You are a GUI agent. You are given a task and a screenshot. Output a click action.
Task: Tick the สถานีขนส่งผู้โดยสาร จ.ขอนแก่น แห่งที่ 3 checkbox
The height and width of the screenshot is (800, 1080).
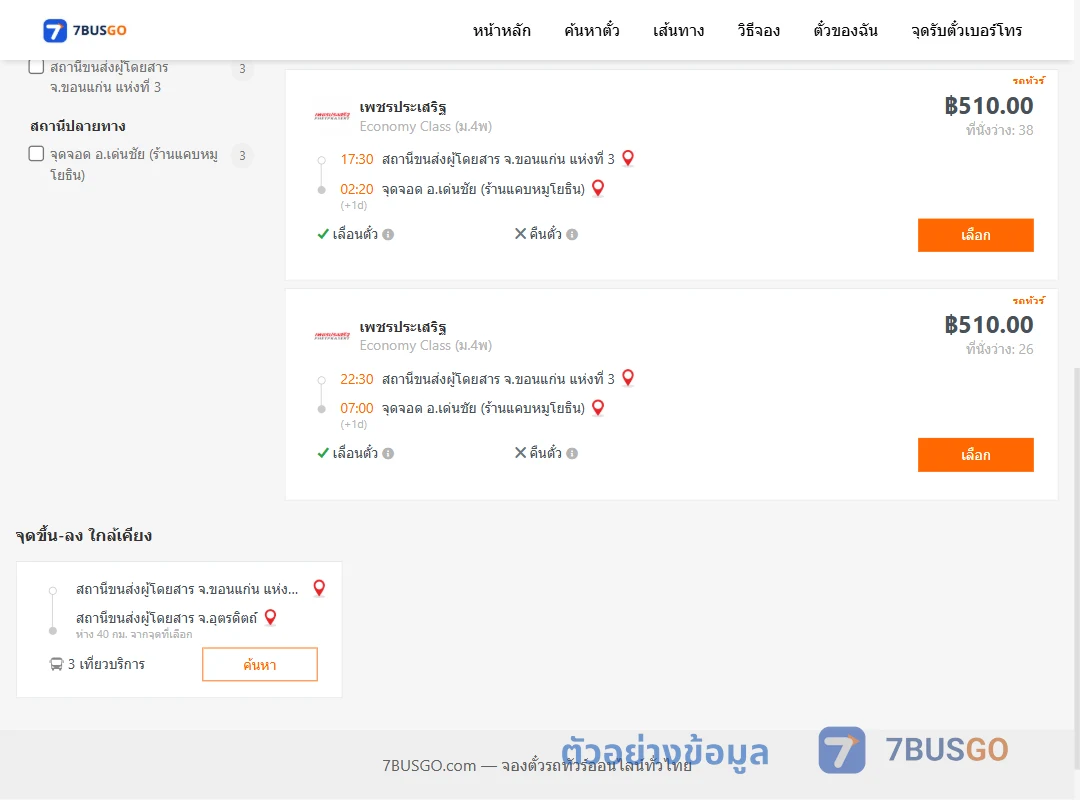[x=37, y=67]
